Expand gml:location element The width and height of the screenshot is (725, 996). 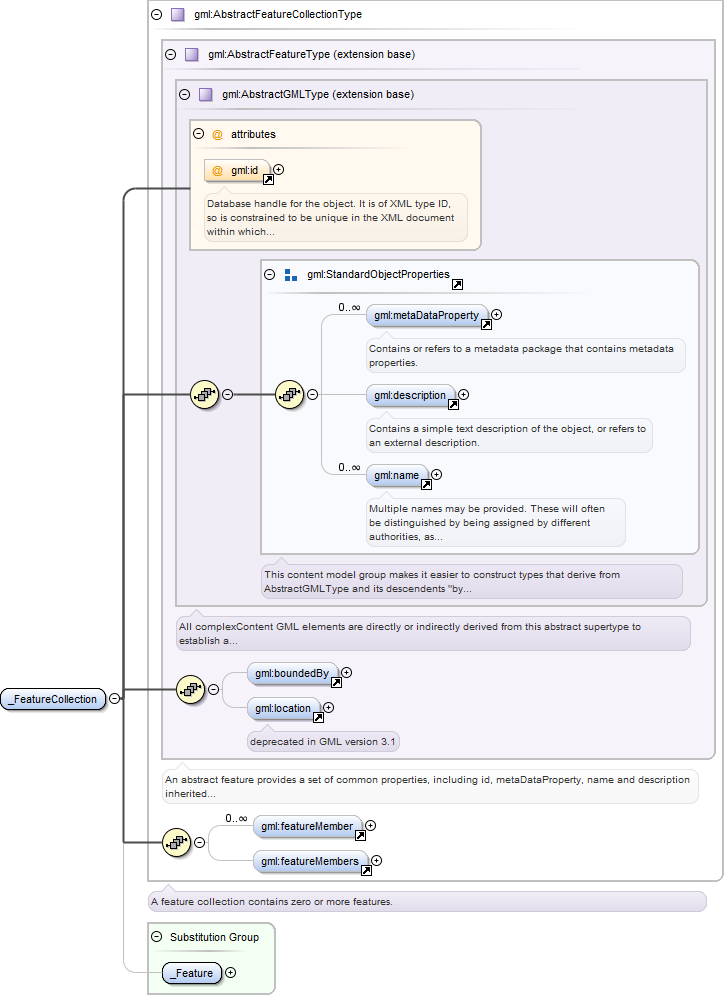329,707
